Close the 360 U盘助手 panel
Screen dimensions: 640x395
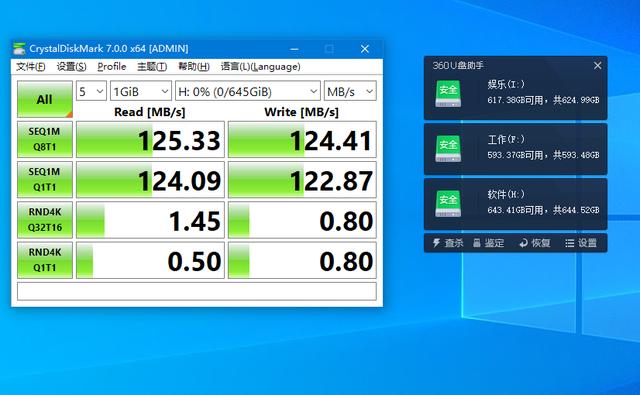pos(598,65)
